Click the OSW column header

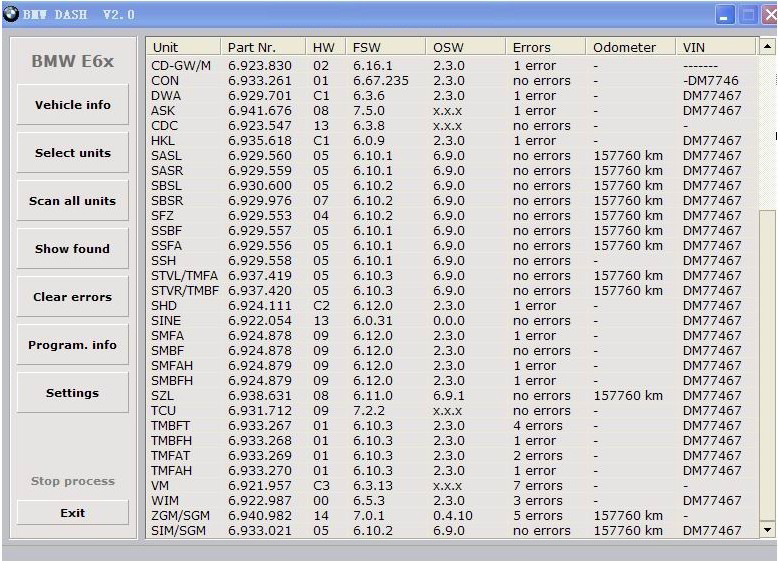465,47
